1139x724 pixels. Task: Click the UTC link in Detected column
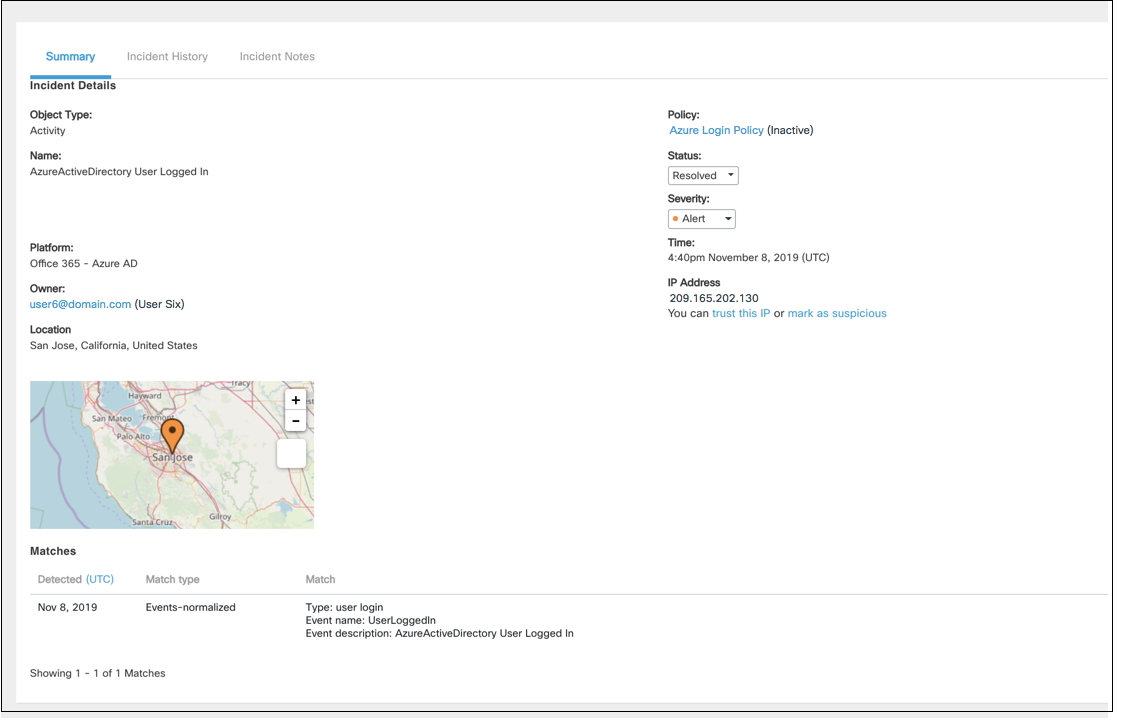100,579
